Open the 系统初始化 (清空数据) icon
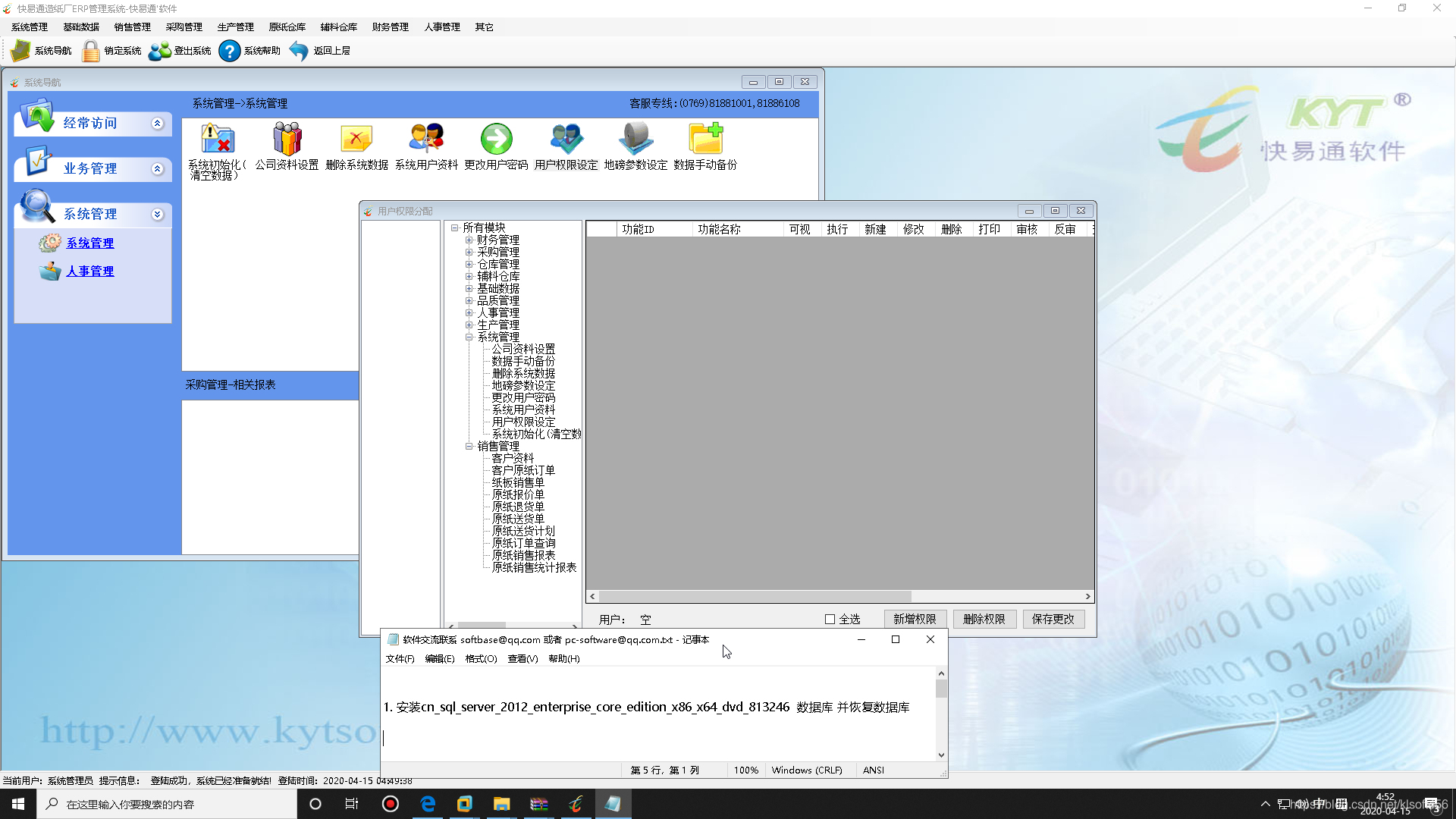This screenshot has width=1456, height=819. 217,140
